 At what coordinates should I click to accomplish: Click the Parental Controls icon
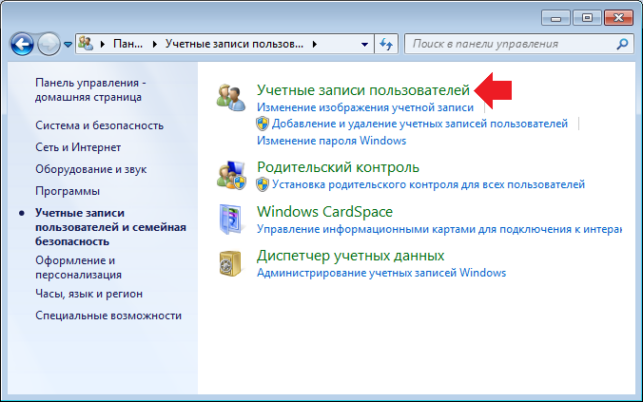point(231,175)
